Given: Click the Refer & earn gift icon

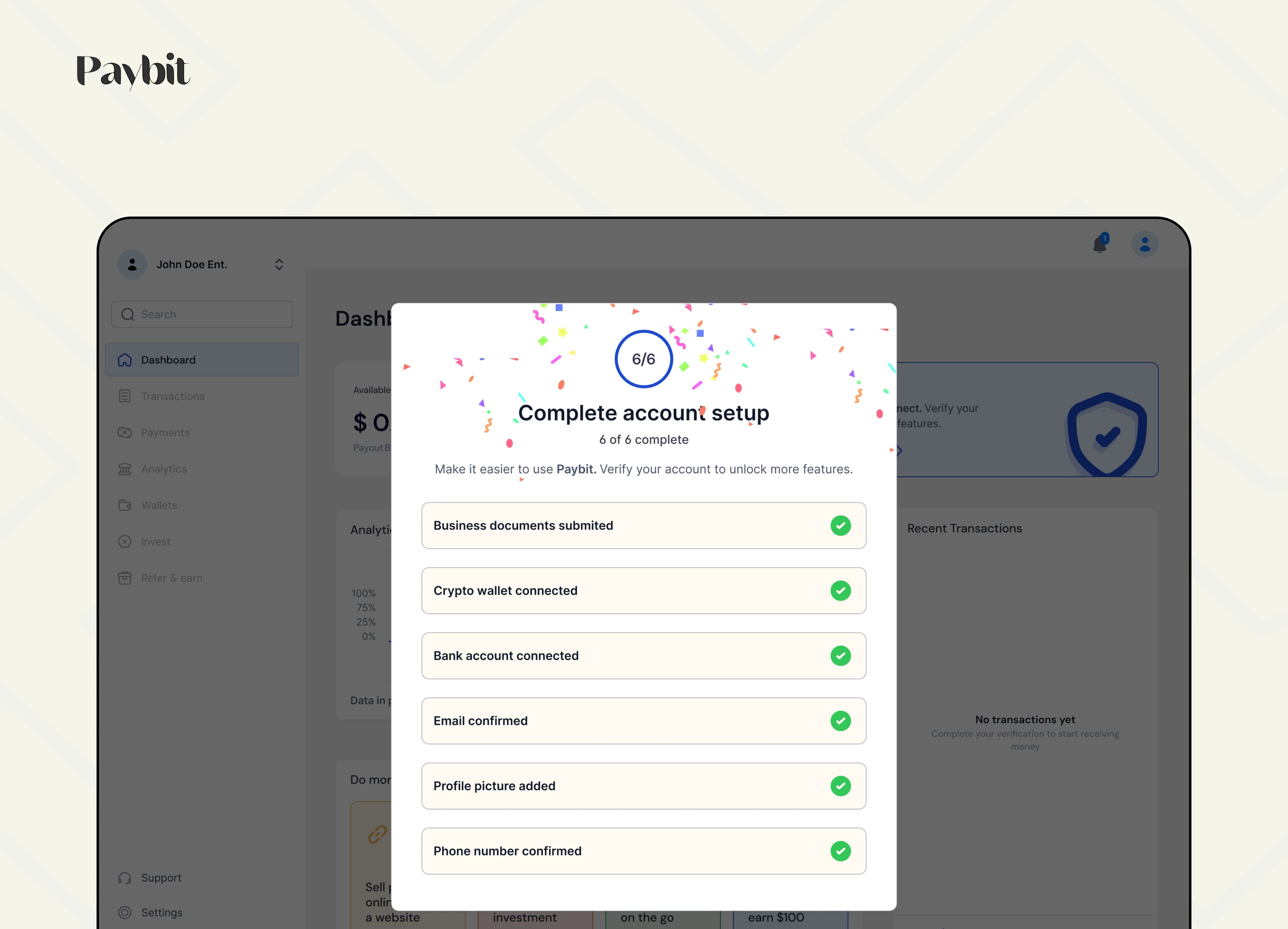Looking at the screenshot, I should 125,578.
